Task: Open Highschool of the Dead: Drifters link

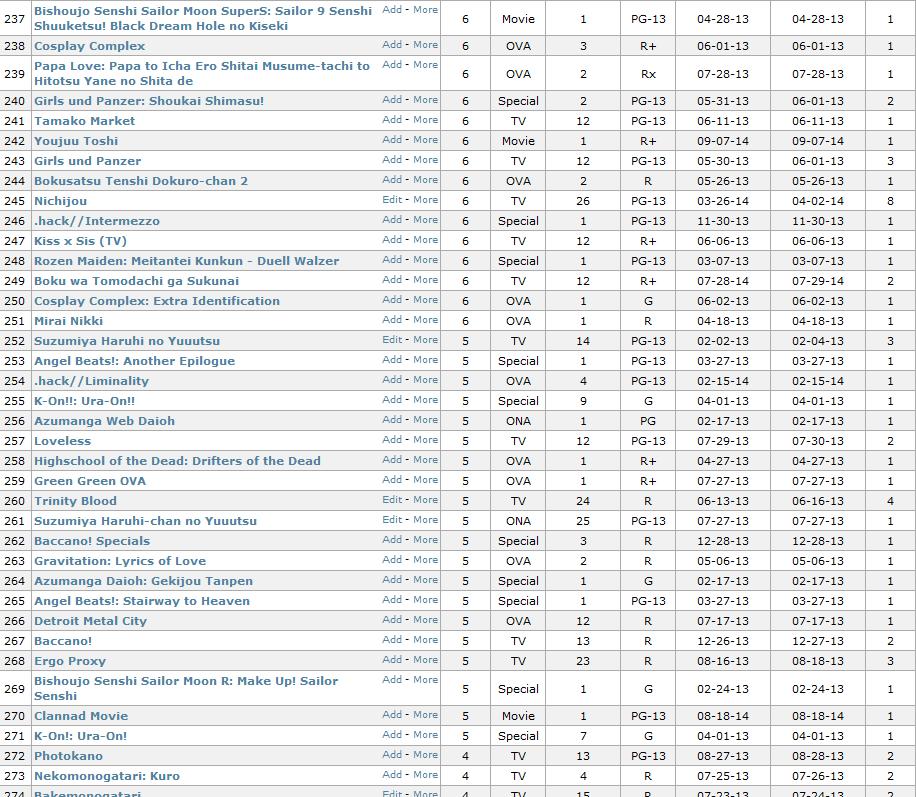Action: coord(177,461)
